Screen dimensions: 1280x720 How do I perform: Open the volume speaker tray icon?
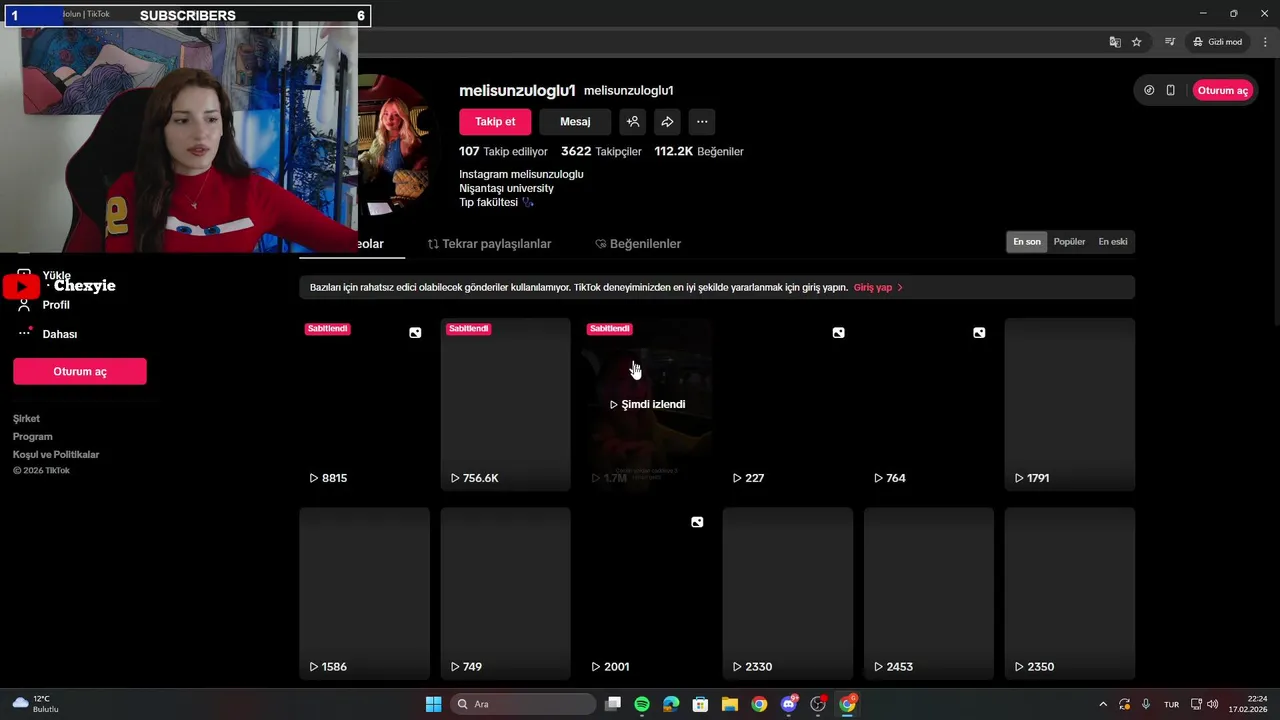[1212, 704]
